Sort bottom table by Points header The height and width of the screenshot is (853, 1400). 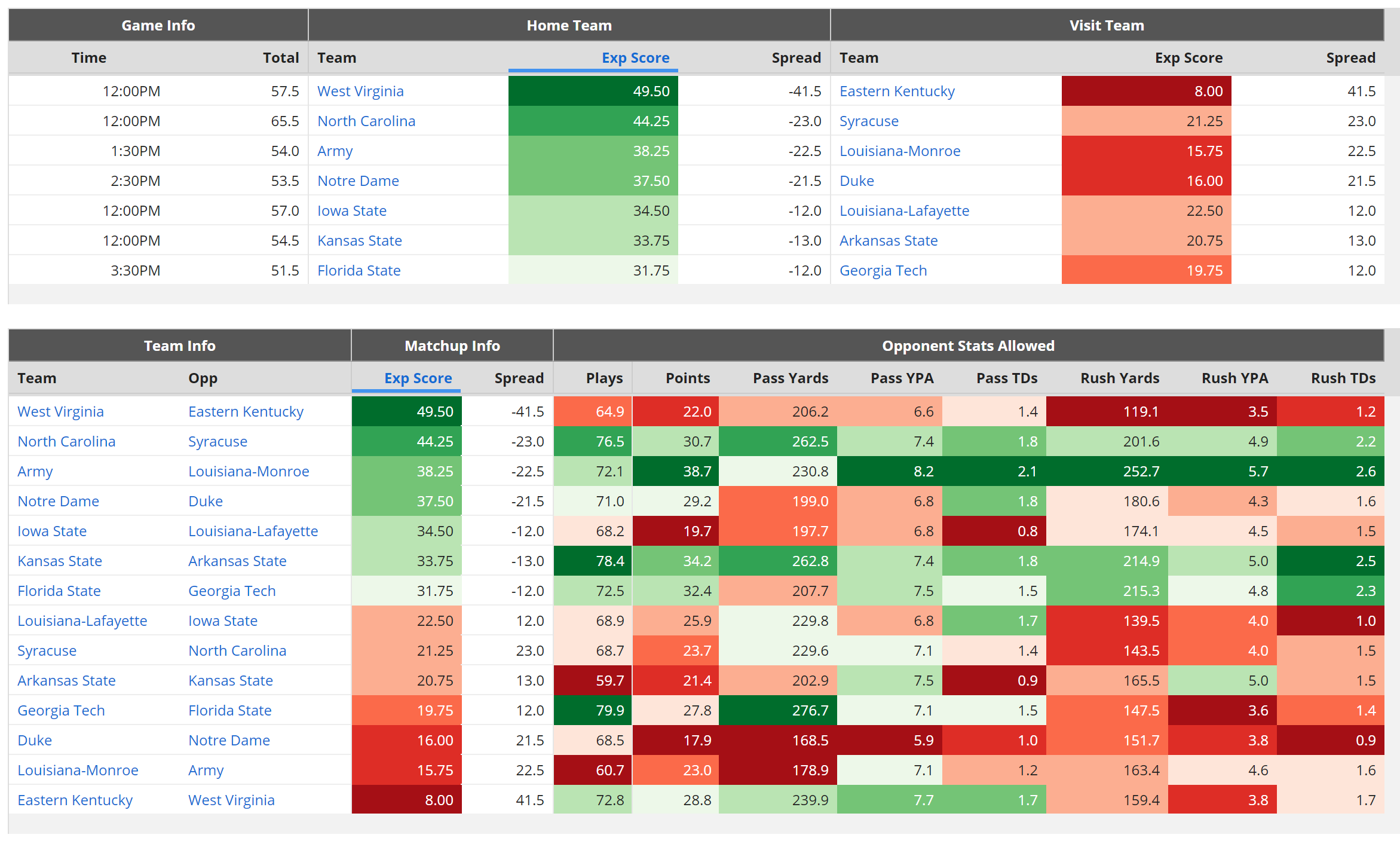point(688,378)
